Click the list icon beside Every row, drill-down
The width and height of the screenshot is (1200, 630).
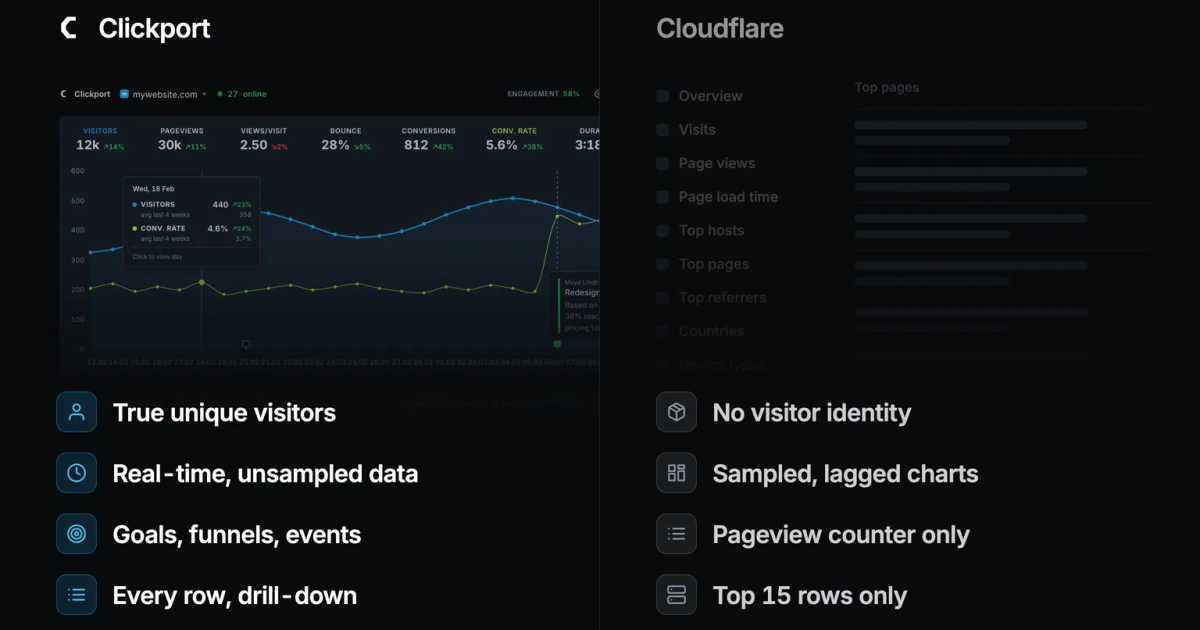click(x=77, y=595)
